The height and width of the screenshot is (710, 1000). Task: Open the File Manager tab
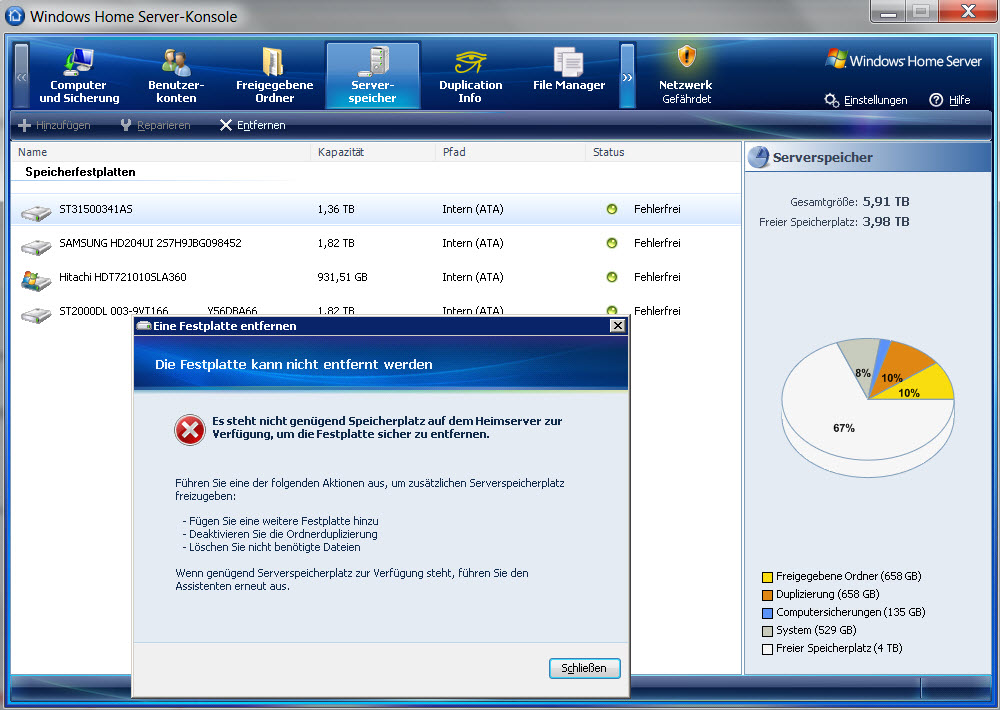[x=569, y=70]
